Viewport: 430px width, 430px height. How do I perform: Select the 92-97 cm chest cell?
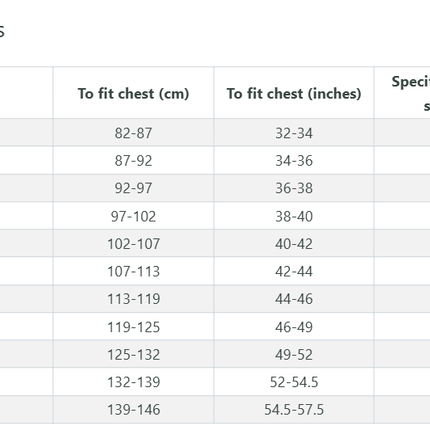133,188
